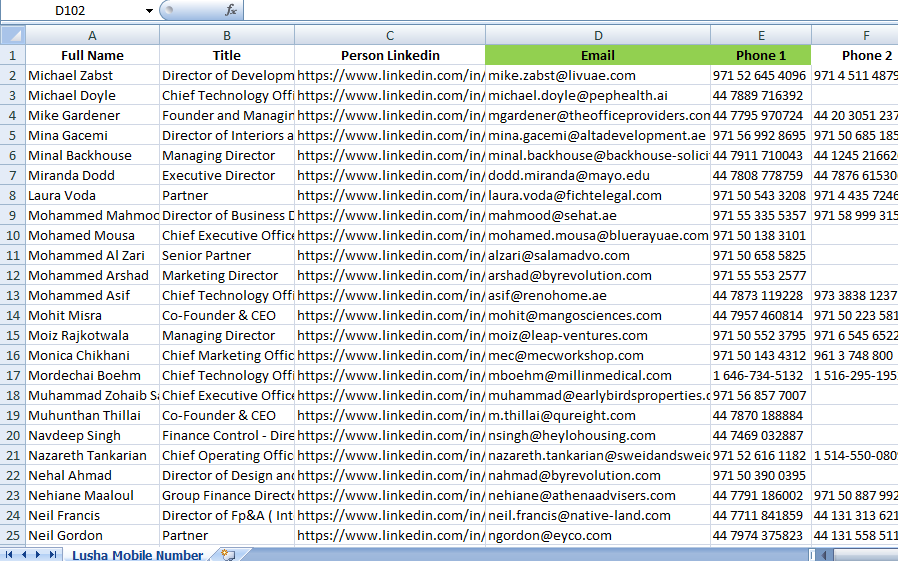Select the mahmood@sehat.ae email cell
The width and height of the screenshot is (898, 561).
click(598, 215)
